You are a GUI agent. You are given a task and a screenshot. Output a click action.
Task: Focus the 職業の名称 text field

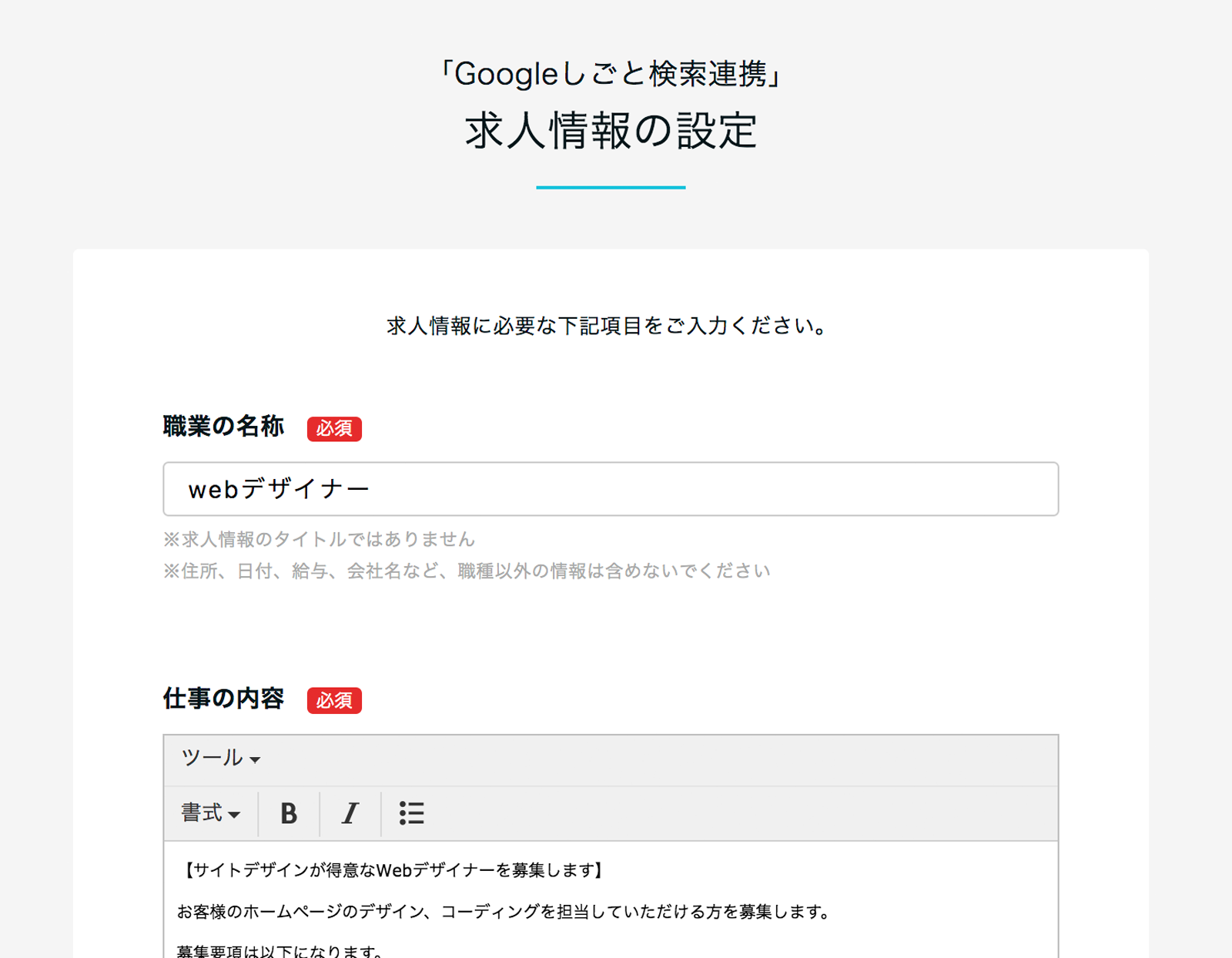[x=611, y=489]
